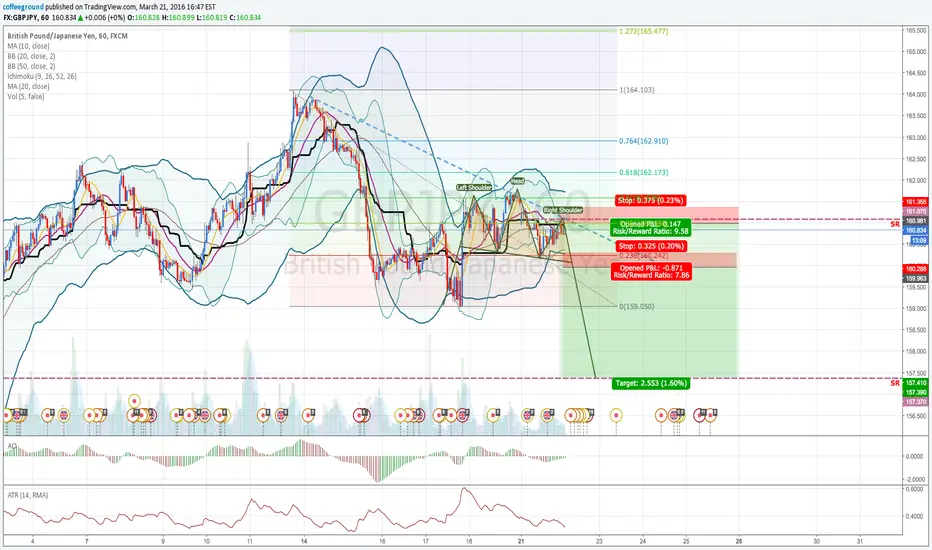
Task: Click the 0.764(162.910) Fibonacci label
Action: pyautogui.click(x=644, y=141)
